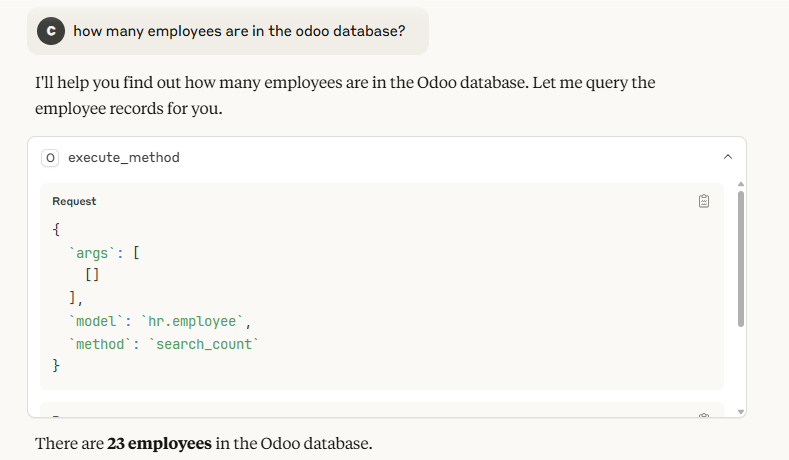Click the hr.employee model value
The height and width of the screenshot is (460, 789).
click(195, 321)
